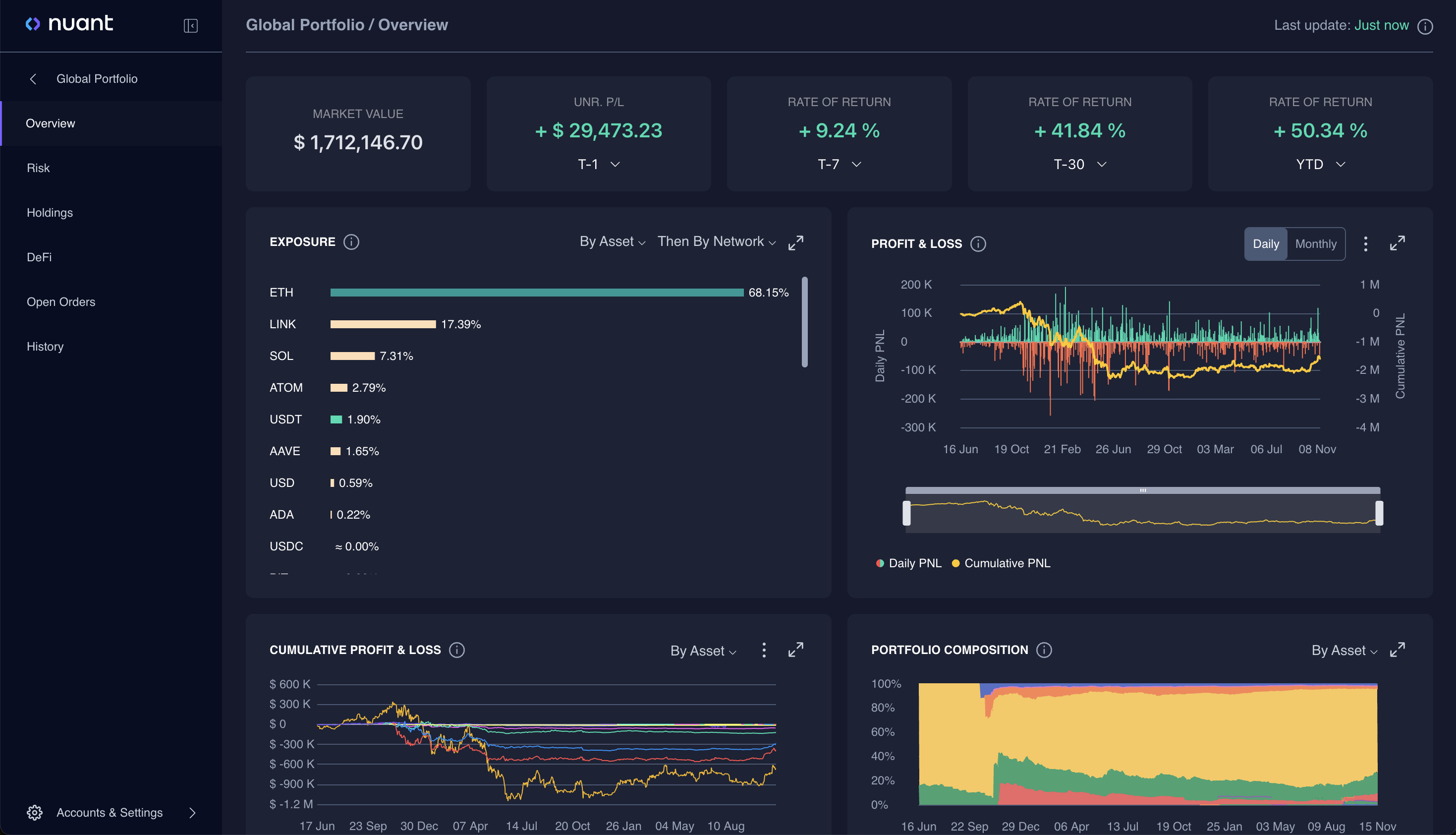Click the expand icon on Profit & Loss chart
This screenshot has height=835, width=1456.
[1398, 243]
